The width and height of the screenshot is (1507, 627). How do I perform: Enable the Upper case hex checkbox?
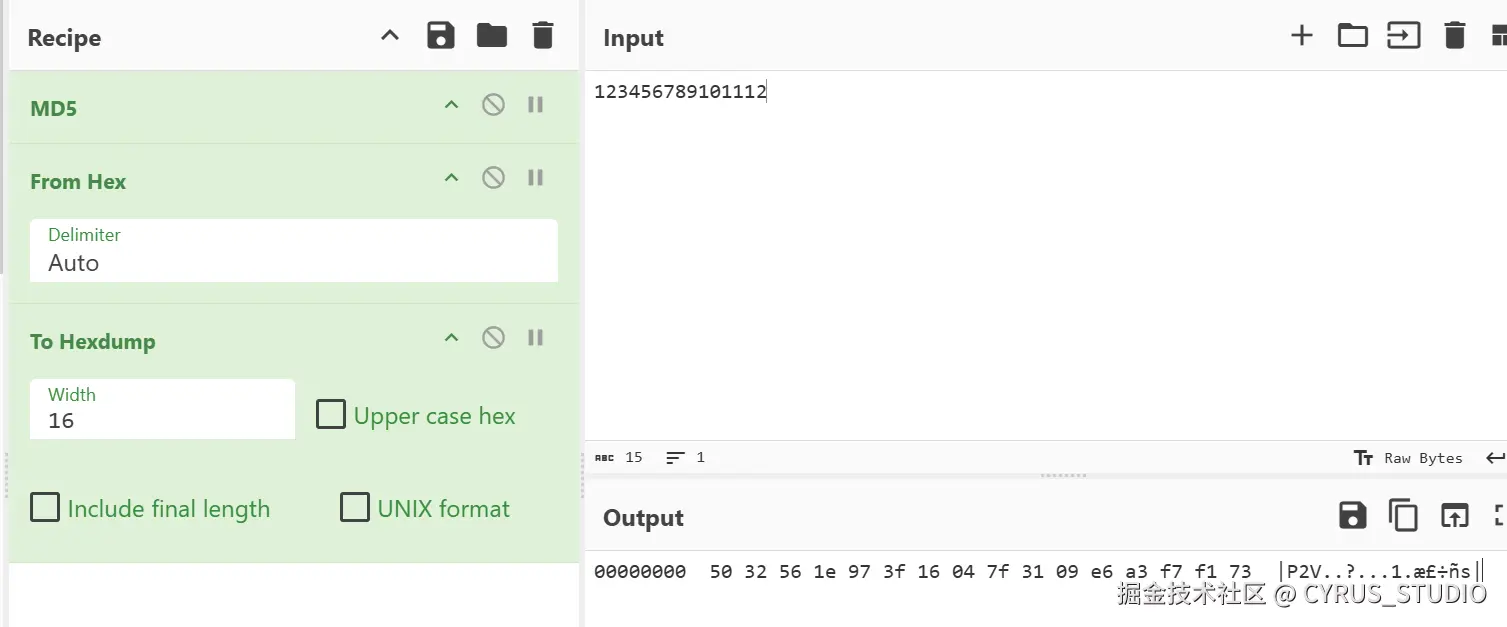click(x=331, y=414)
